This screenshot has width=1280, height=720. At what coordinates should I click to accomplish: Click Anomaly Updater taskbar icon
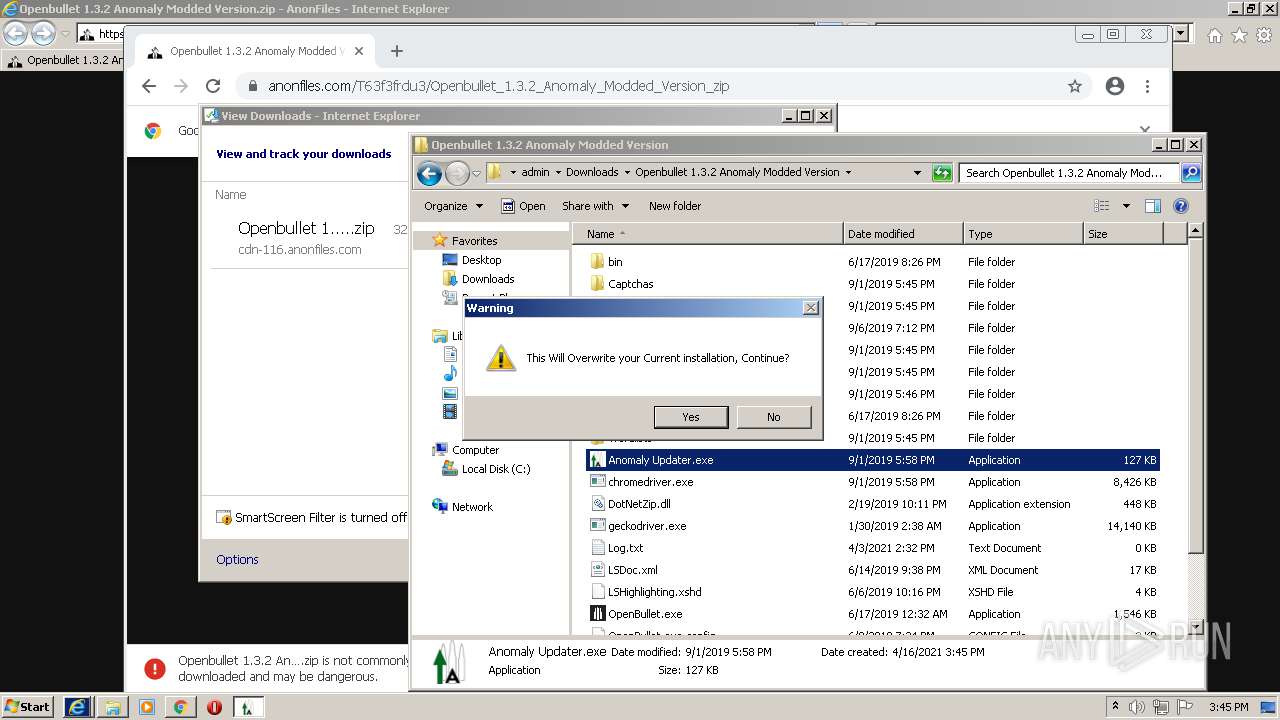tap(248, 707)
